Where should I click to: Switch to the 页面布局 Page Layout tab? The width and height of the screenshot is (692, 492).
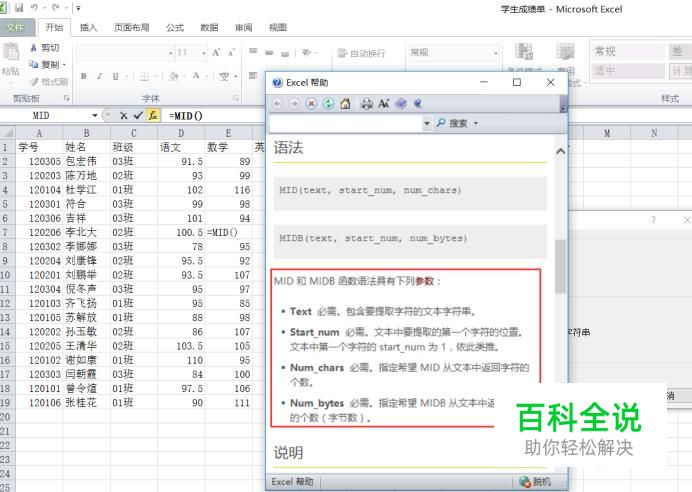pos(131,27)
